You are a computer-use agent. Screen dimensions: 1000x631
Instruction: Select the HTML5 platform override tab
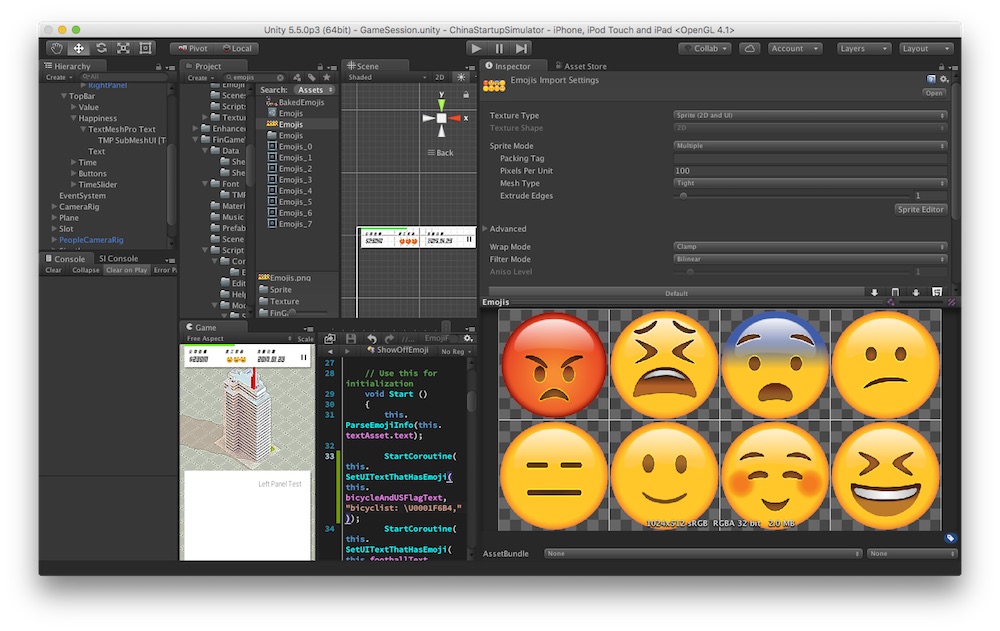[937, 292]
